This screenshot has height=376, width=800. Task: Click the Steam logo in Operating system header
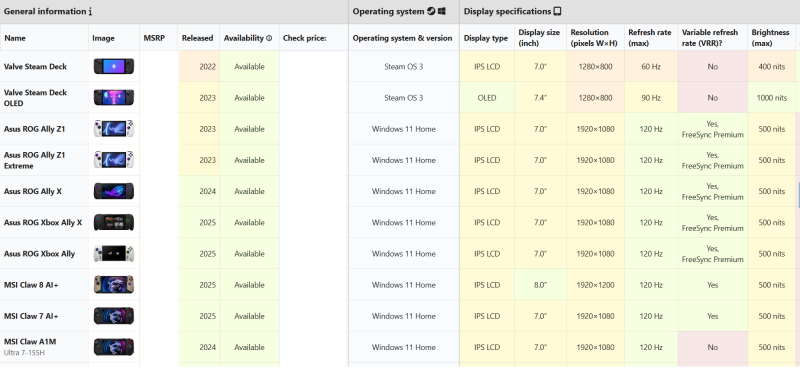[x=431, y=11]
